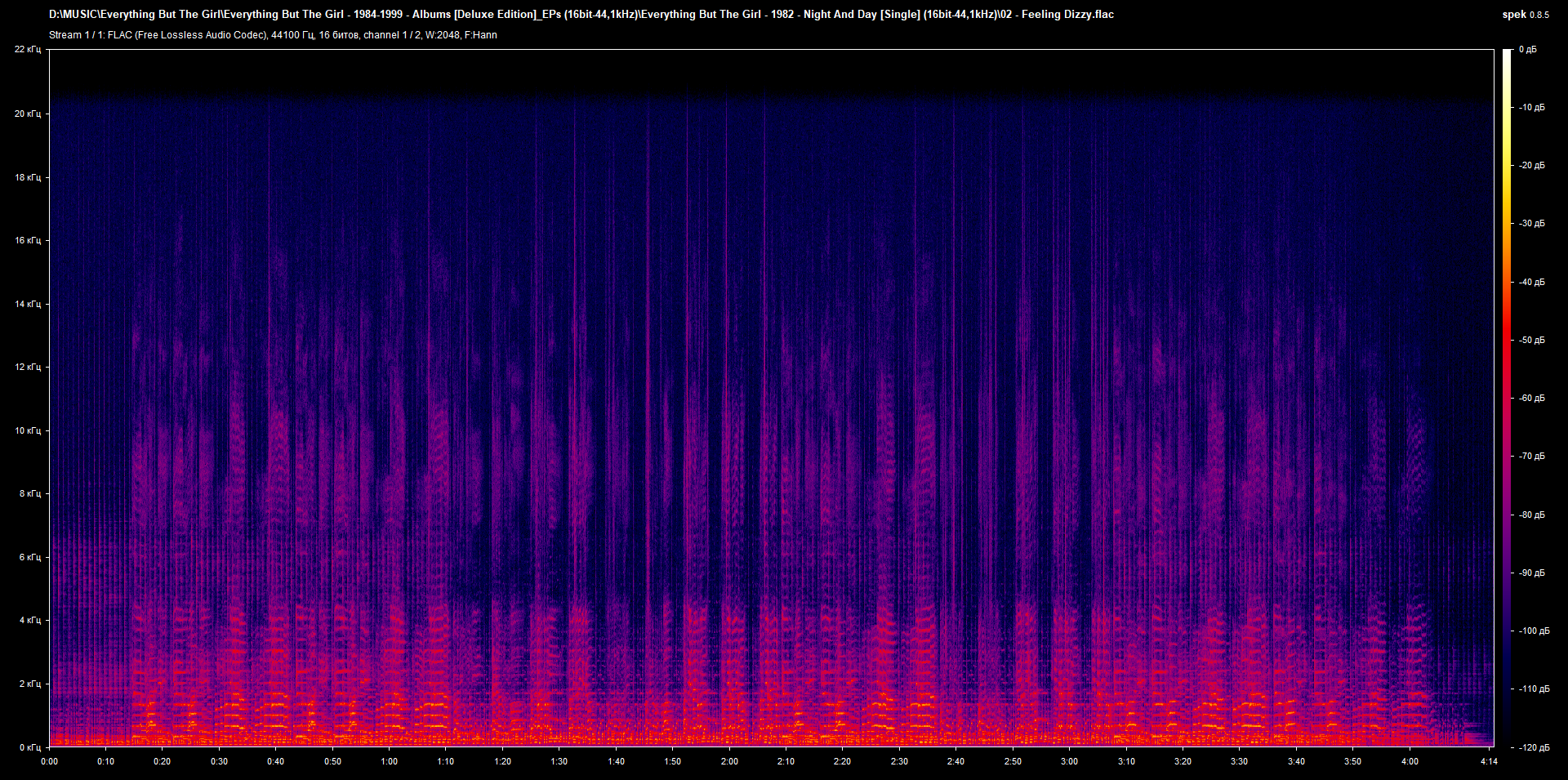The image size is (1568, 780).
Task: Click the -120 дБ color scale label
Action: pyautogui.click(x=1533, y=747)
